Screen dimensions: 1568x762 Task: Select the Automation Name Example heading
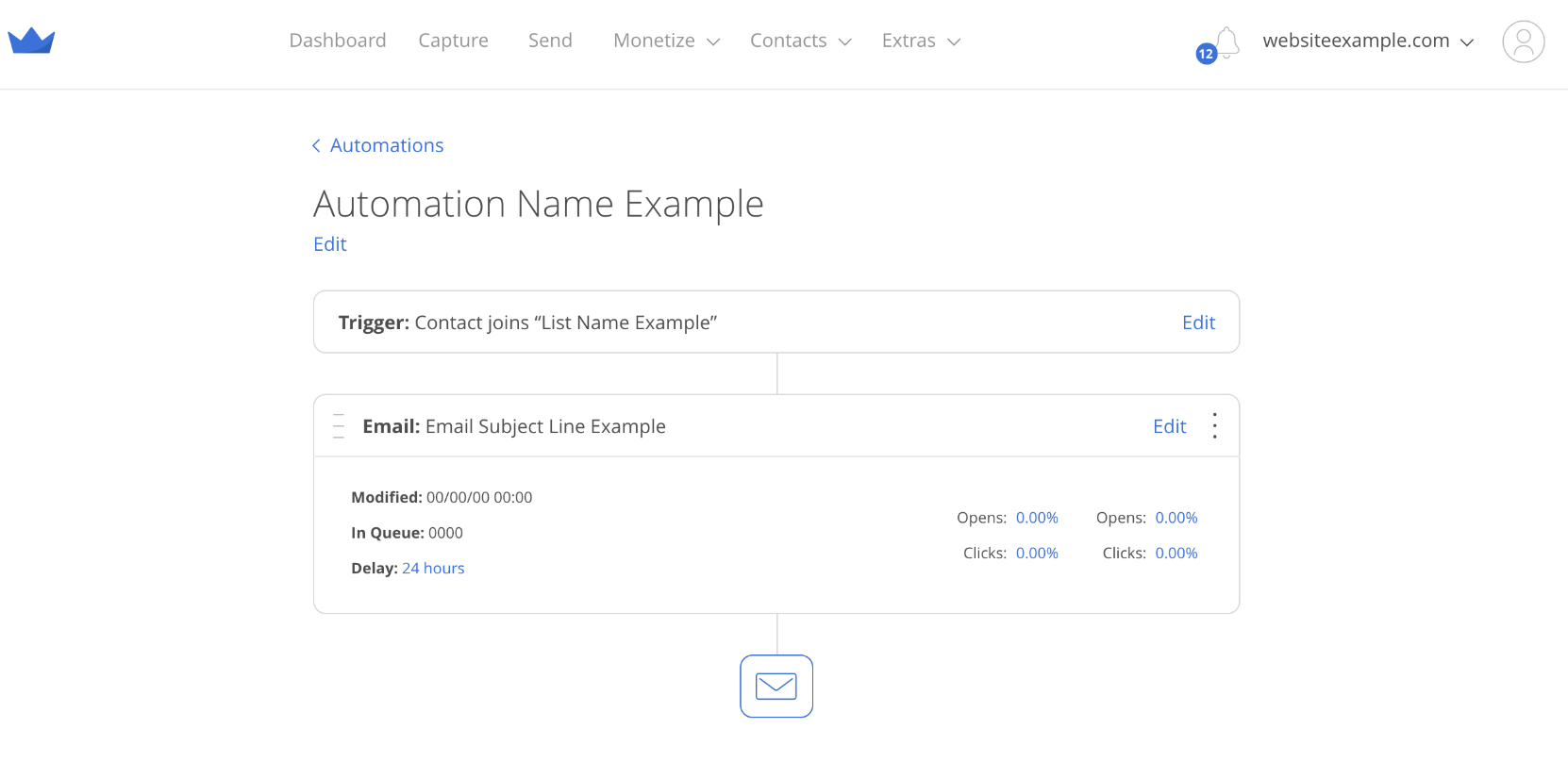(x=539, y=205)
